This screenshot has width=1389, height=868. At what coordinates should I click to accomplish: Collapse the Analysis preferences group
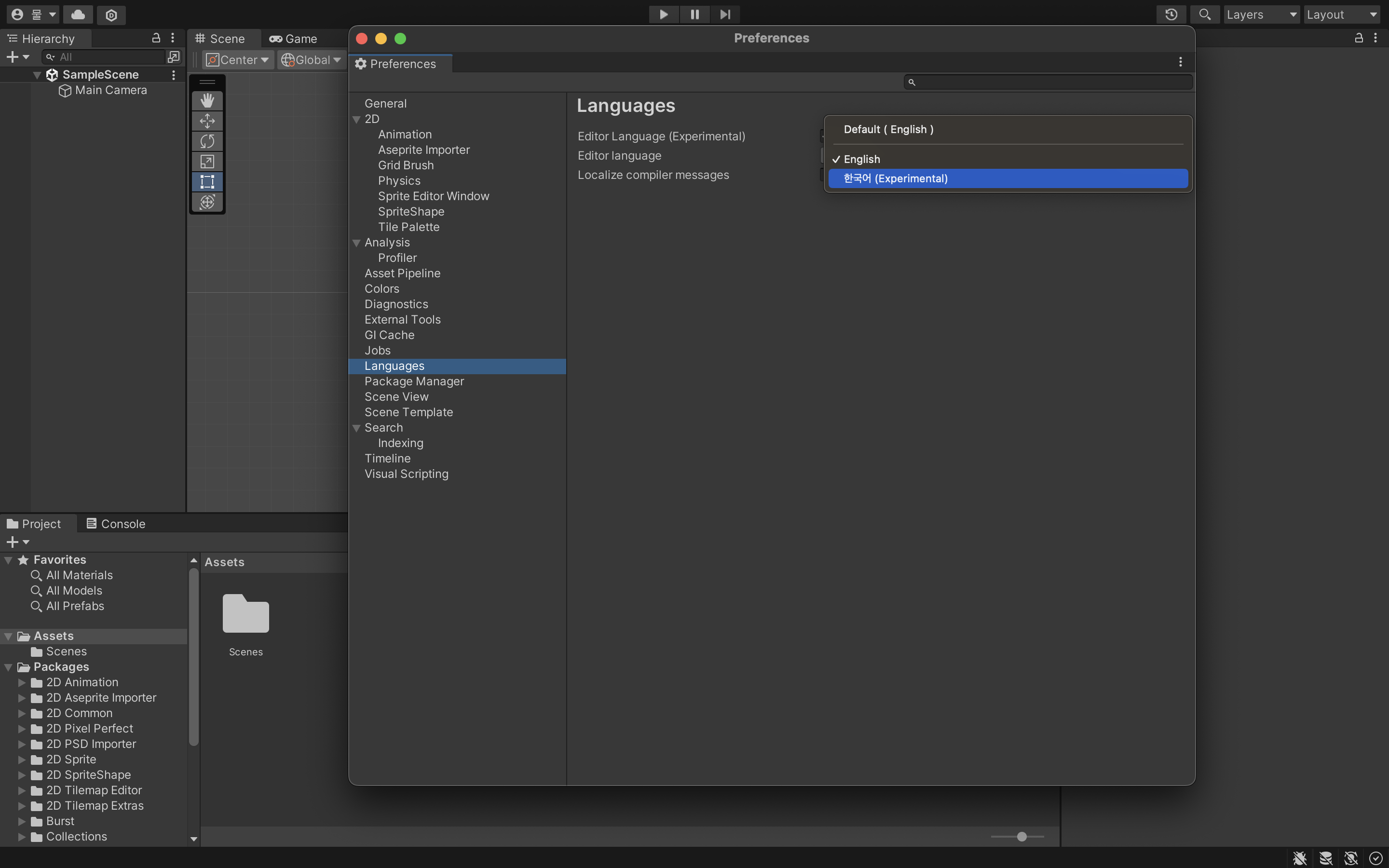pyautogui.click(x=356, y=243)
